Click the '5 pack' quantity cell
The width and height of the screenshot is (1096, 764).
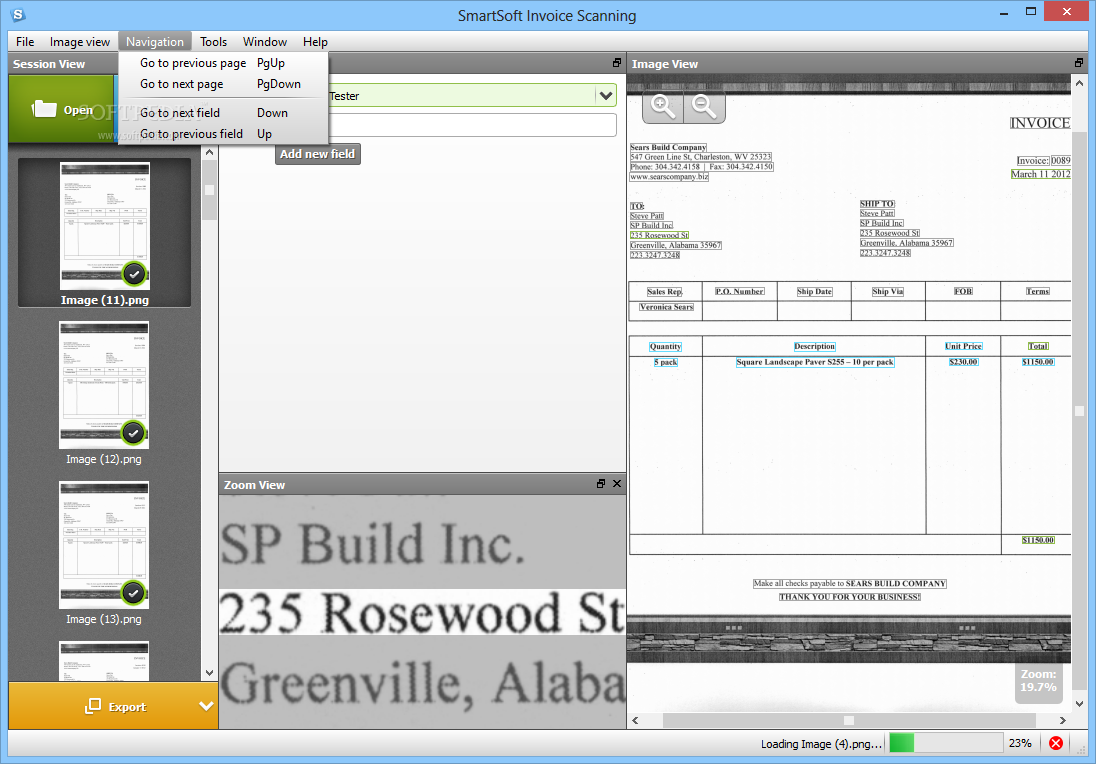click(665, 362)
